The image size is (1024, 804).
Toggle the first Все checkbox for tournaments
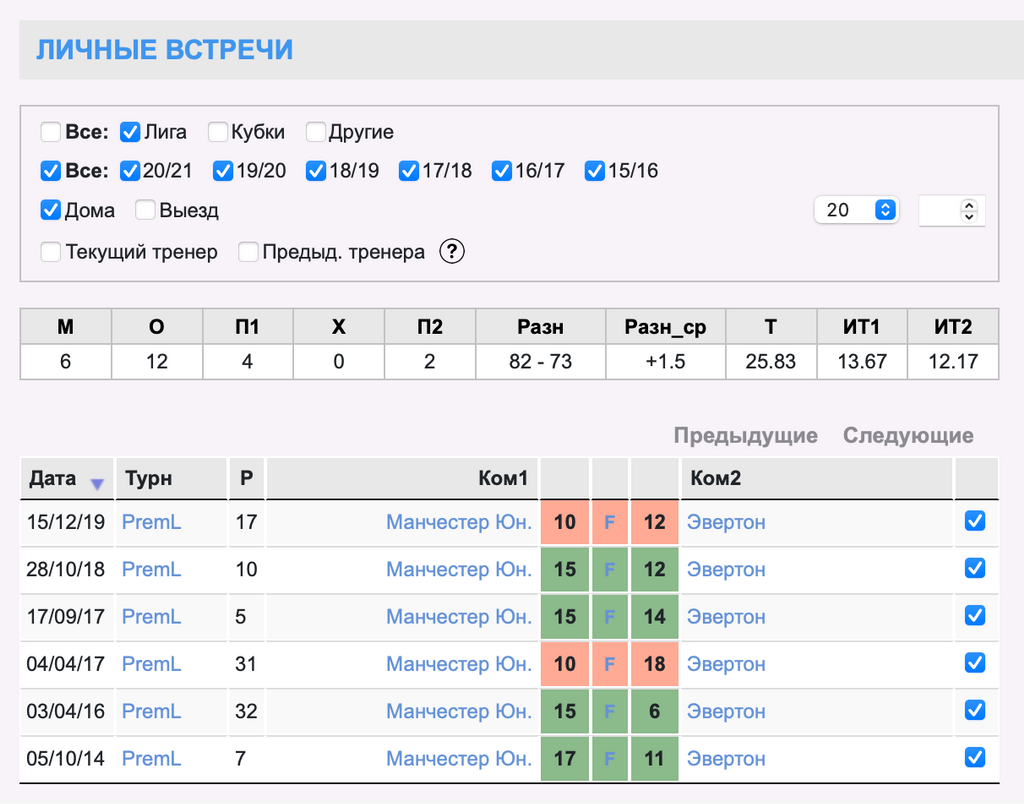[50, 132]
